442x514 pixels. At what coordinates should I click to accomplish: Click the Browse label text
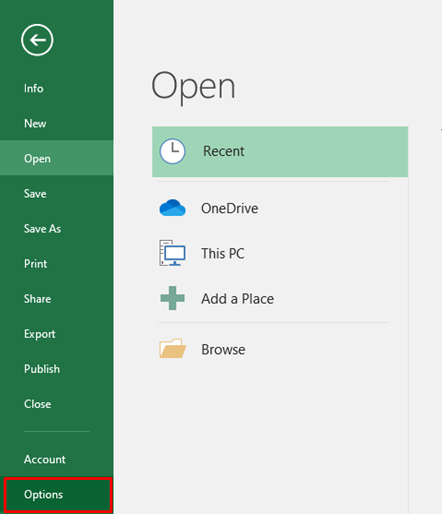223,349
